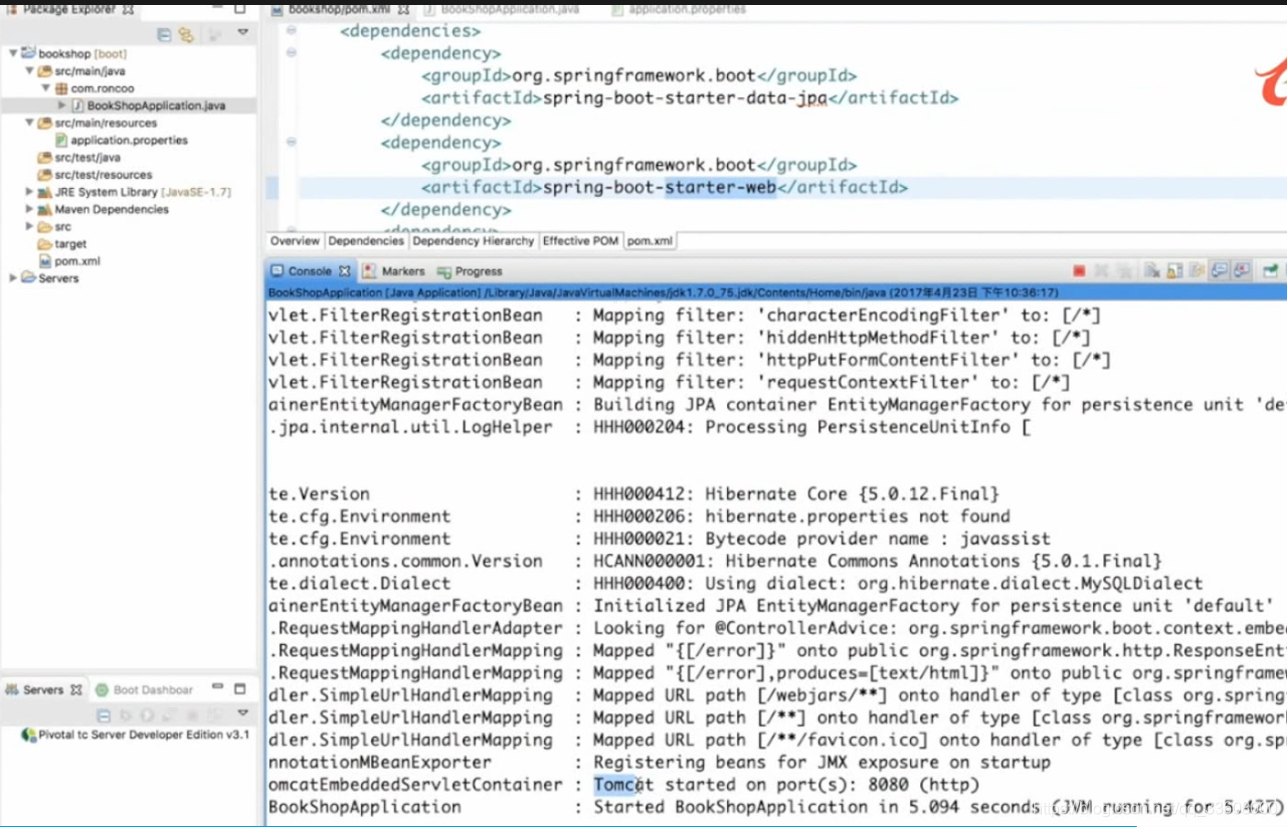The image size is (1287, 827).
Task: Collapse com.roncoo package node
Action: (x=45, y=88)
